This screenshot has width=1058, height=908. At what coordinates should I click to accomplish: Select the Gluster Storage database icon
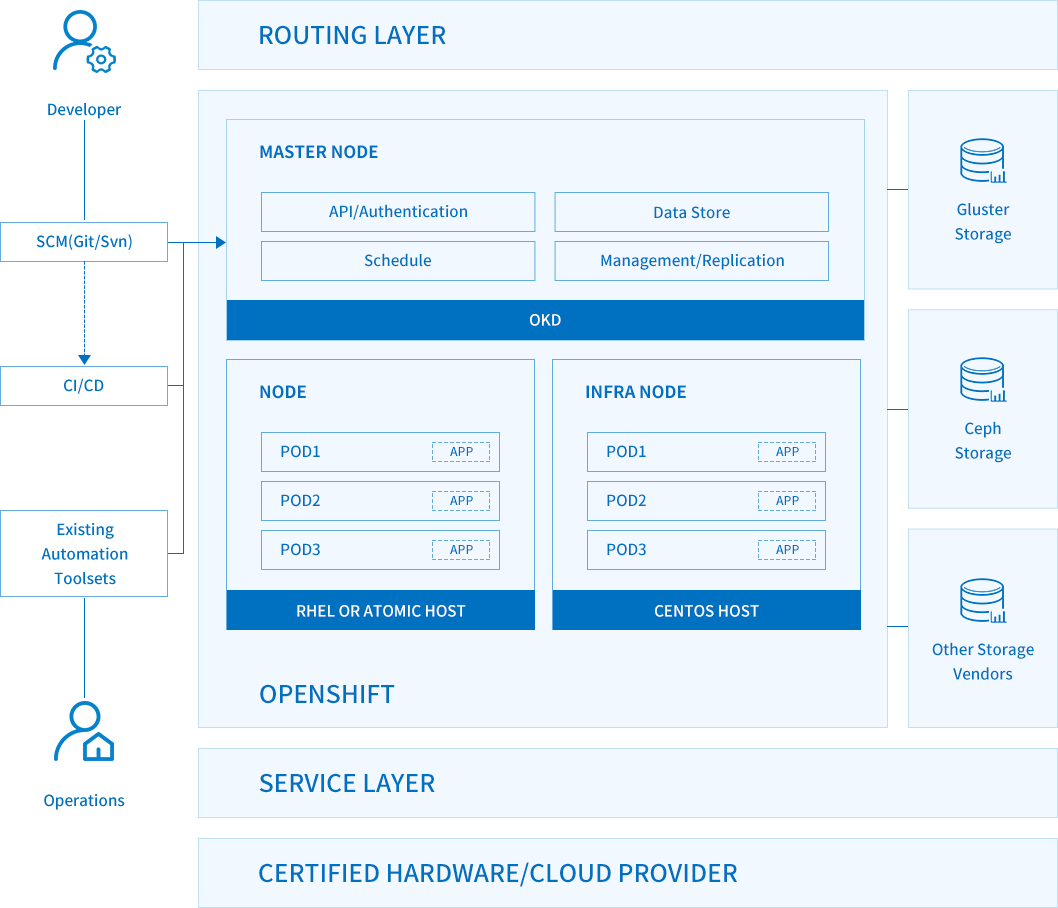click(x=983, y=161)
